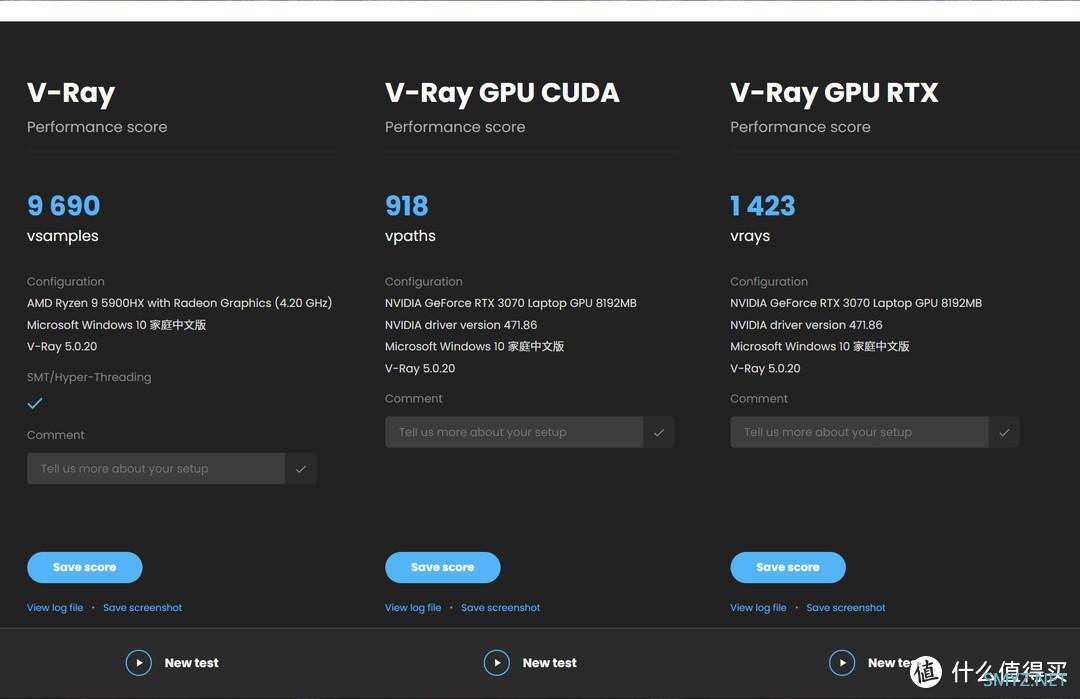Save screenshot of V-Ray GPU CUDA result
The image size is (1080, 699).
tap(501, 607)
